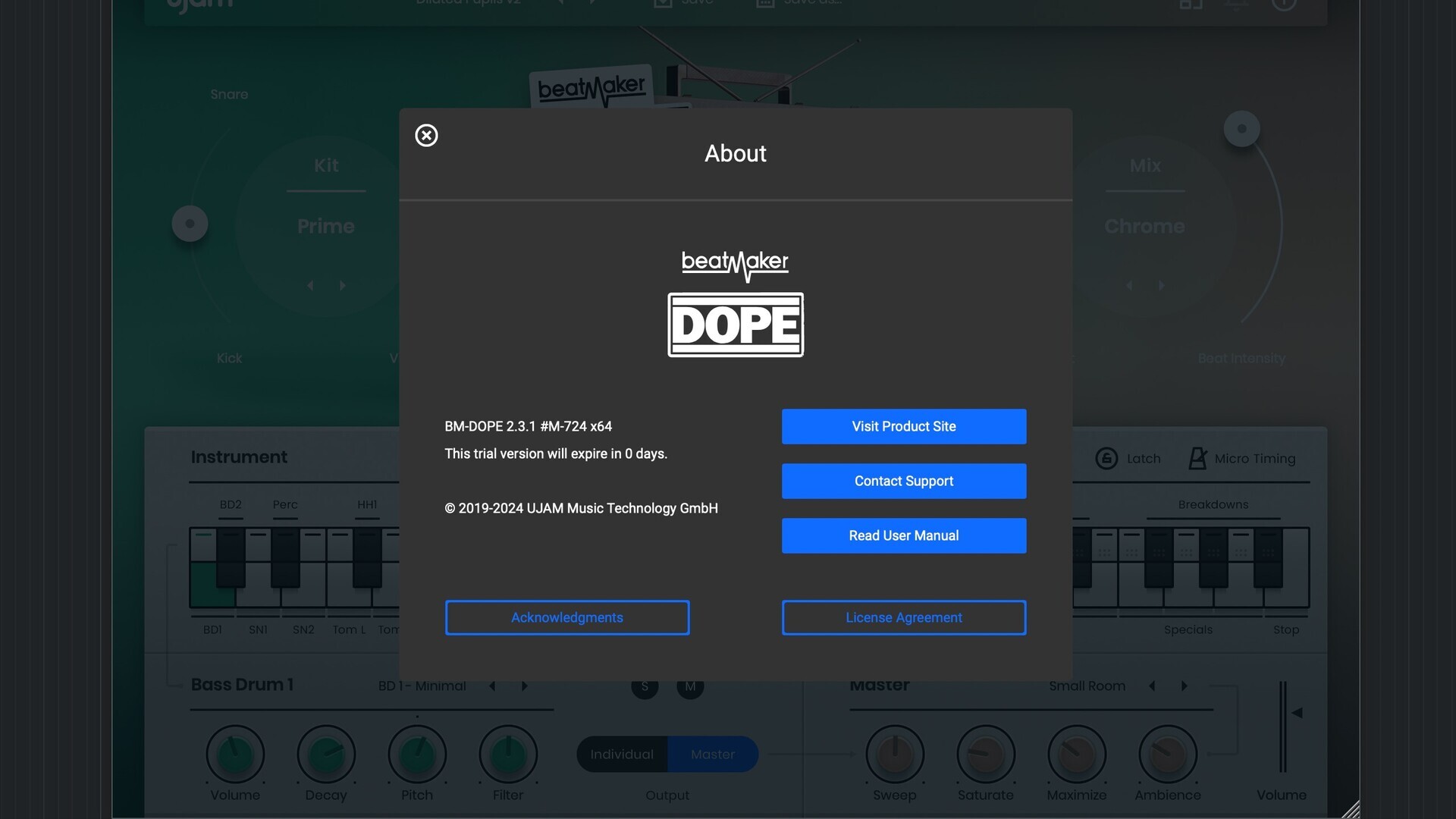Click the DOPE logo badge
Viewport: 1456px width, 819px height.
click(x=736, y=325)
